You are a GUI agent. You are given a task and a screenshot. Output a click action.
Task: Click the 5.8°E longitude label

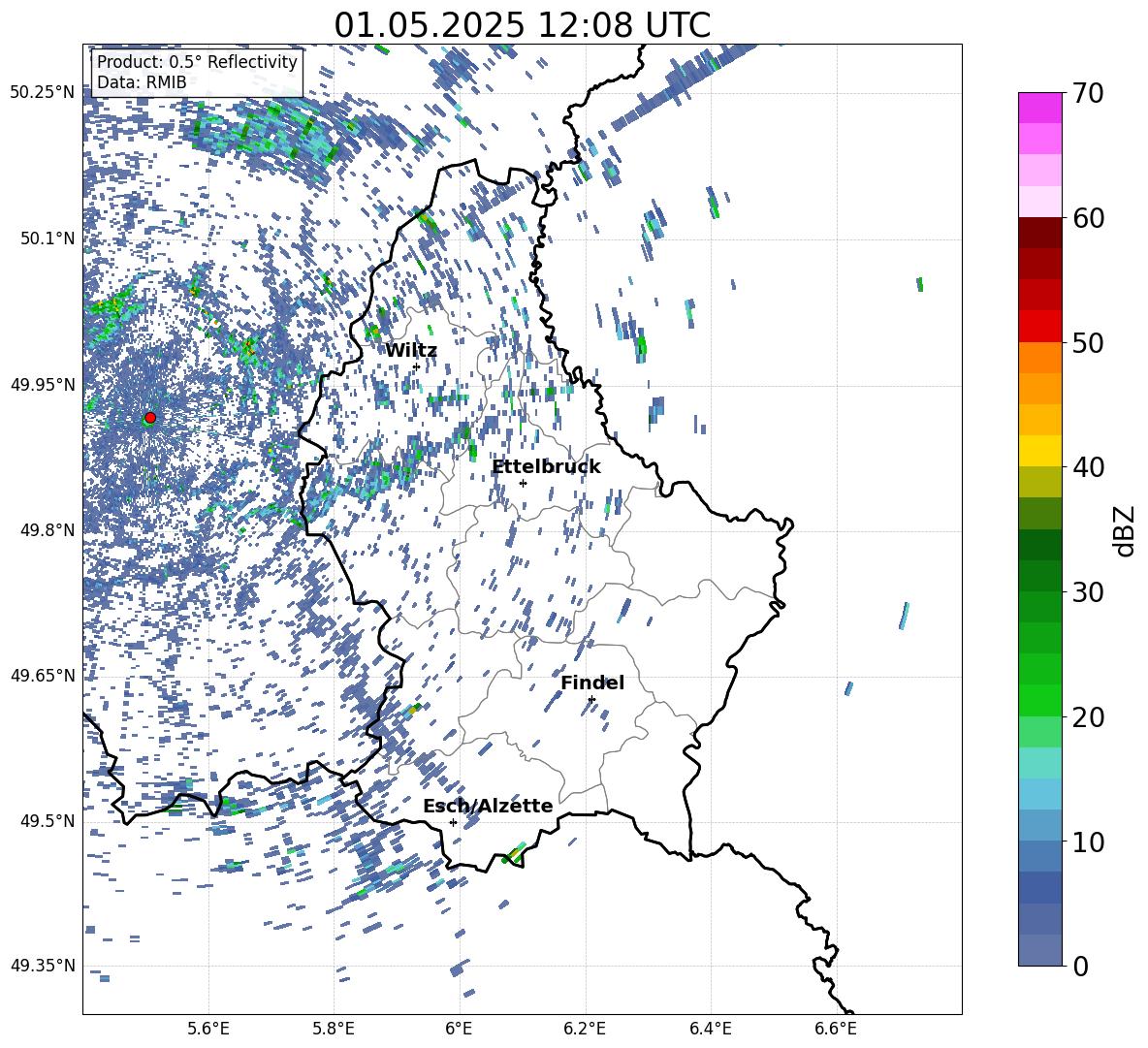[334, 1029]
